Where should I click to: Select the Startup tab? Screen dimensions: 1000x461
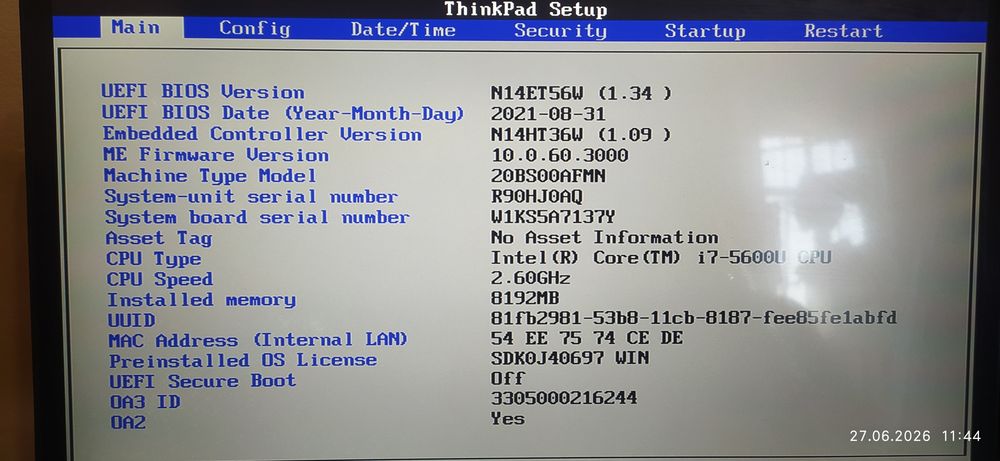click(705, 31)
